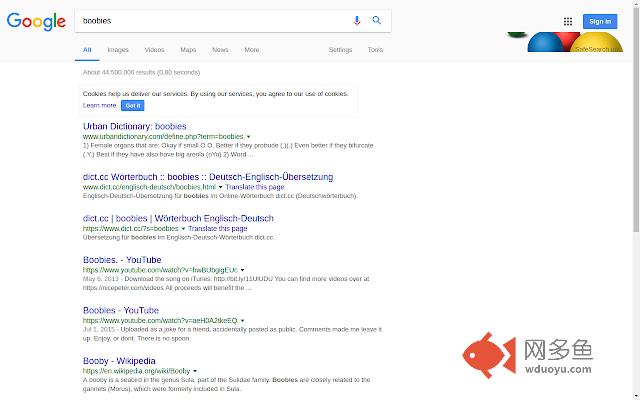Click Translate this page for dict.cc/?s= result
This screenshot has height=400, width=640.
(218, 229)
